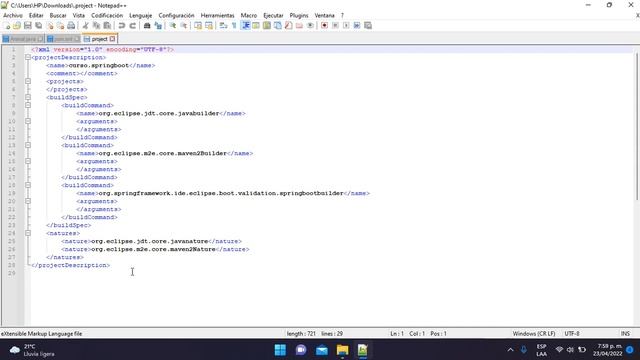Image resolution: width=640 pixels, height=360 pixels.
Task: Open the Buscar menu
Action: tap(58, 16)
